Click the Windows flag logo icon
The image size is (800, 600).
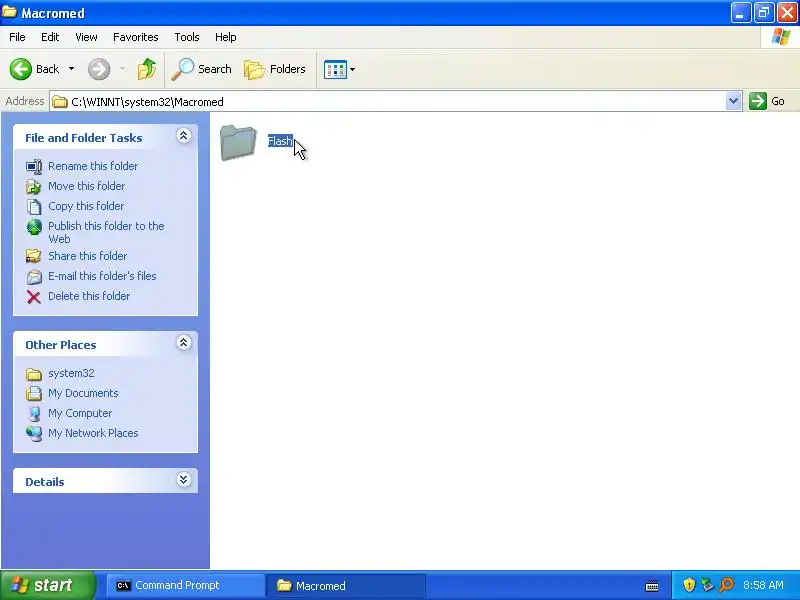click(x=781, y=37)
